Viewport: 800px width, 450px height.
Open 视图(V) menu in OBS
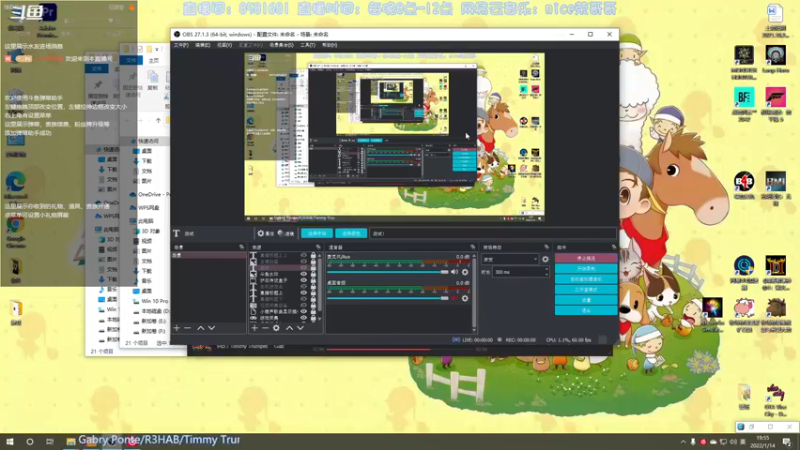coord(224,45)
